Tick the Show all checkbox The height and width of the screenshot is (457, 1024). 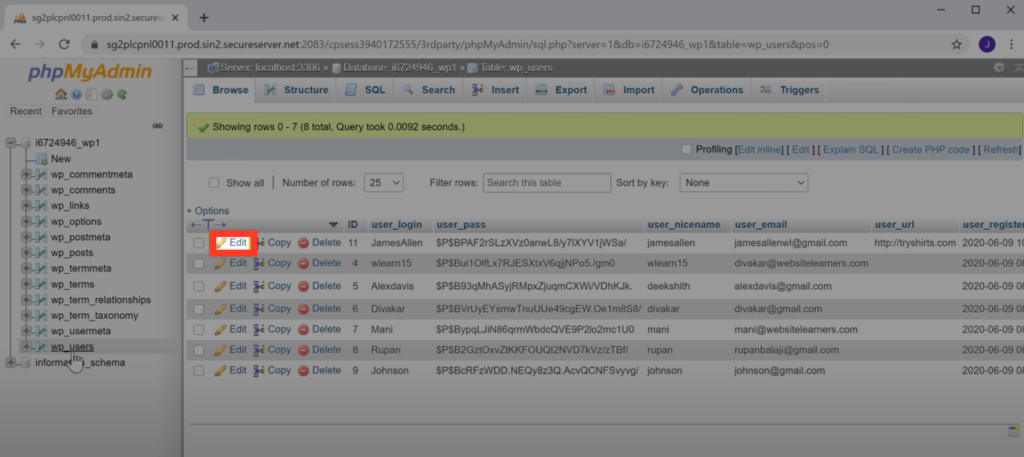214,183
